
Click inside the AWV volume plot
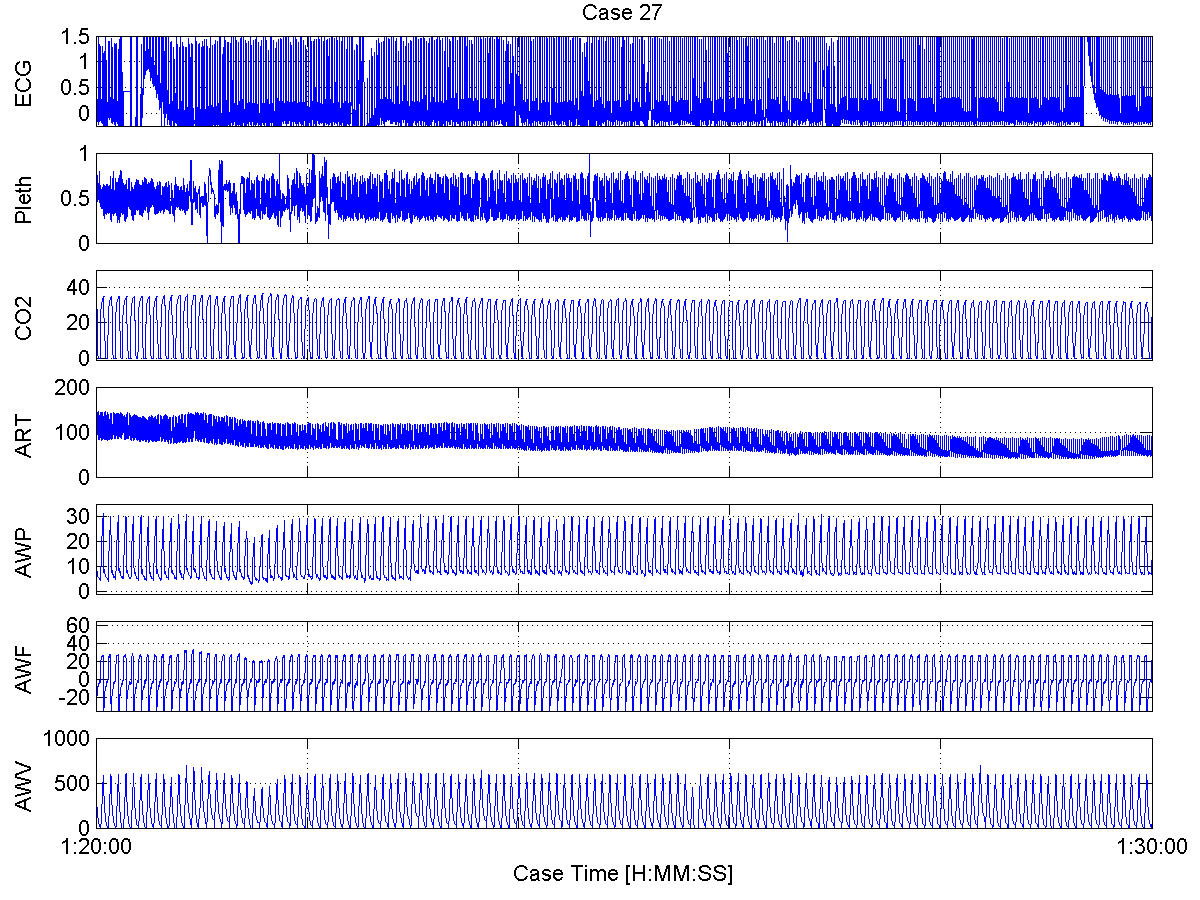(x=625, y=783)
